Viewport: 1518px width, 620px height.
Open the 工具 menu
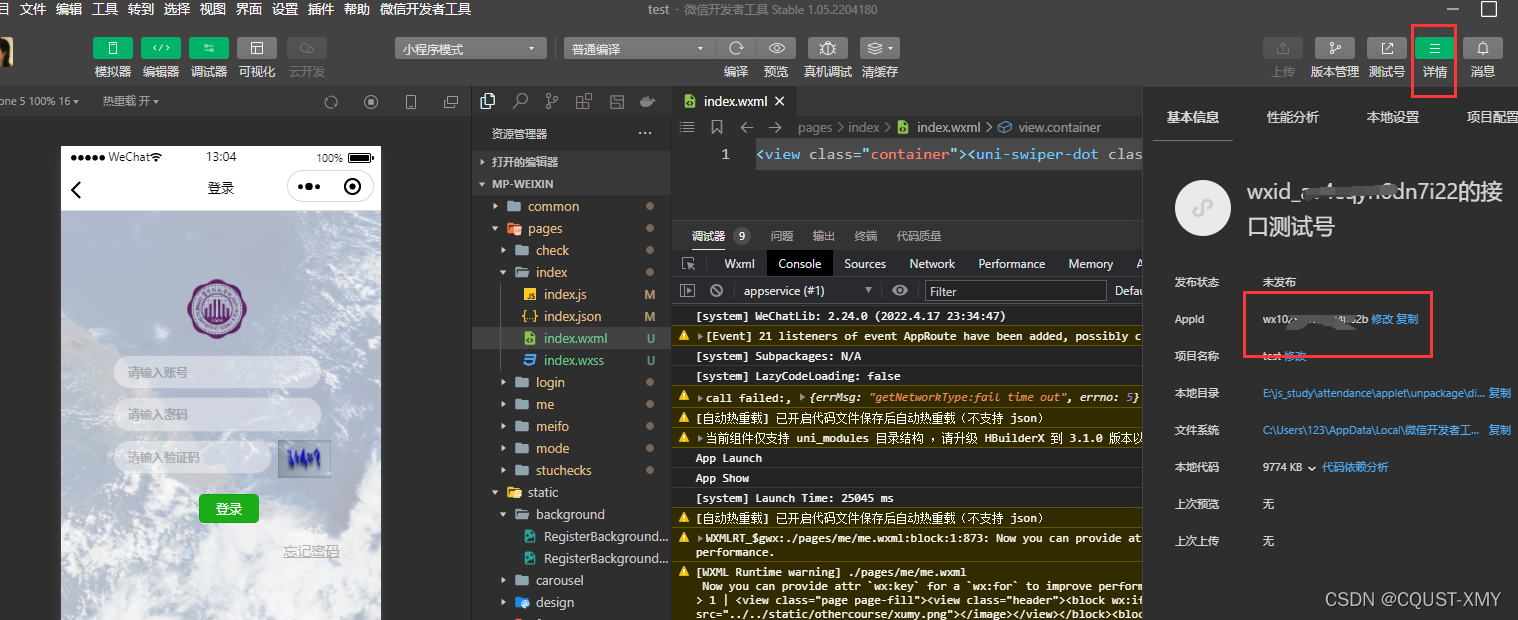pos(105,9)
